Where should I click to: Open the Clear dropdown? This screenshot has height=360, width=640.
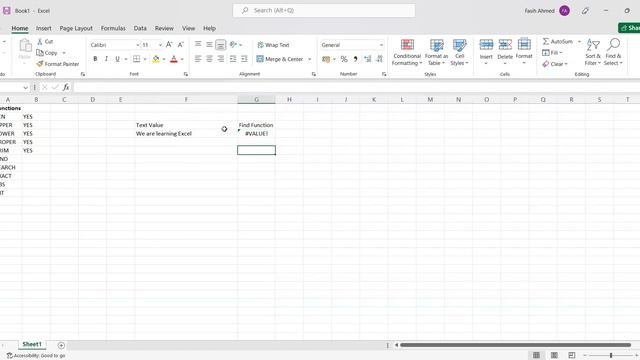pyautogui.click(x=555, y=64)
